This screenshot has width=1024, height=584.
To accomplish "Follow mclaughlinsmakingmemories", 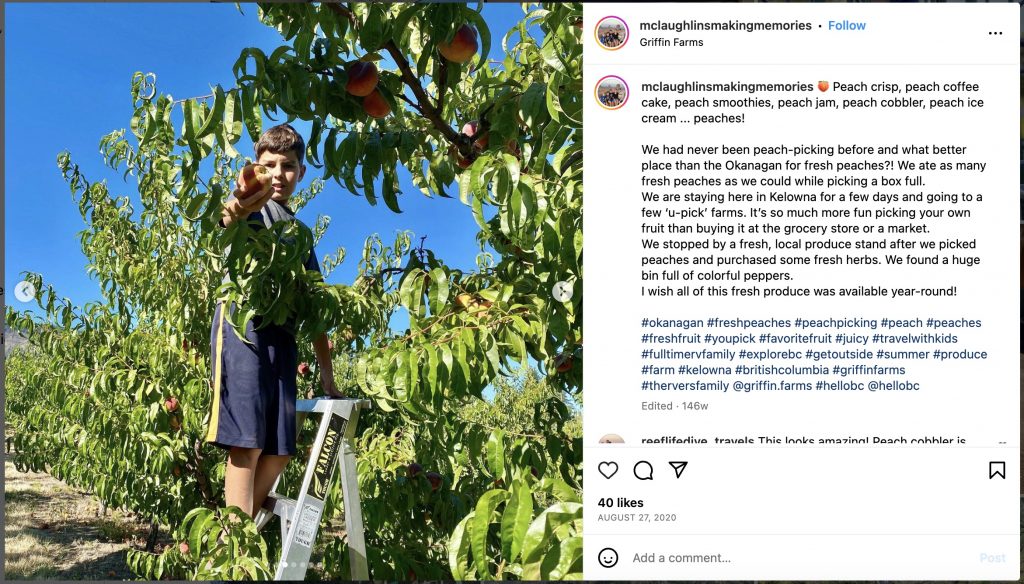I will coord(846,25).
